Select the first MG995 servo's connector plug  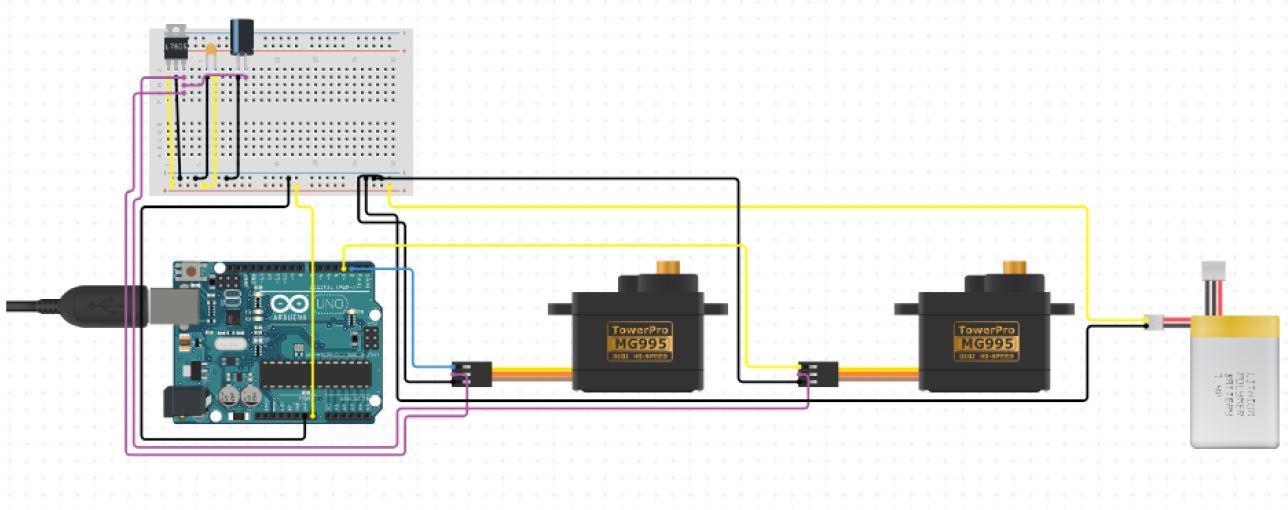(x=471, y=375)
